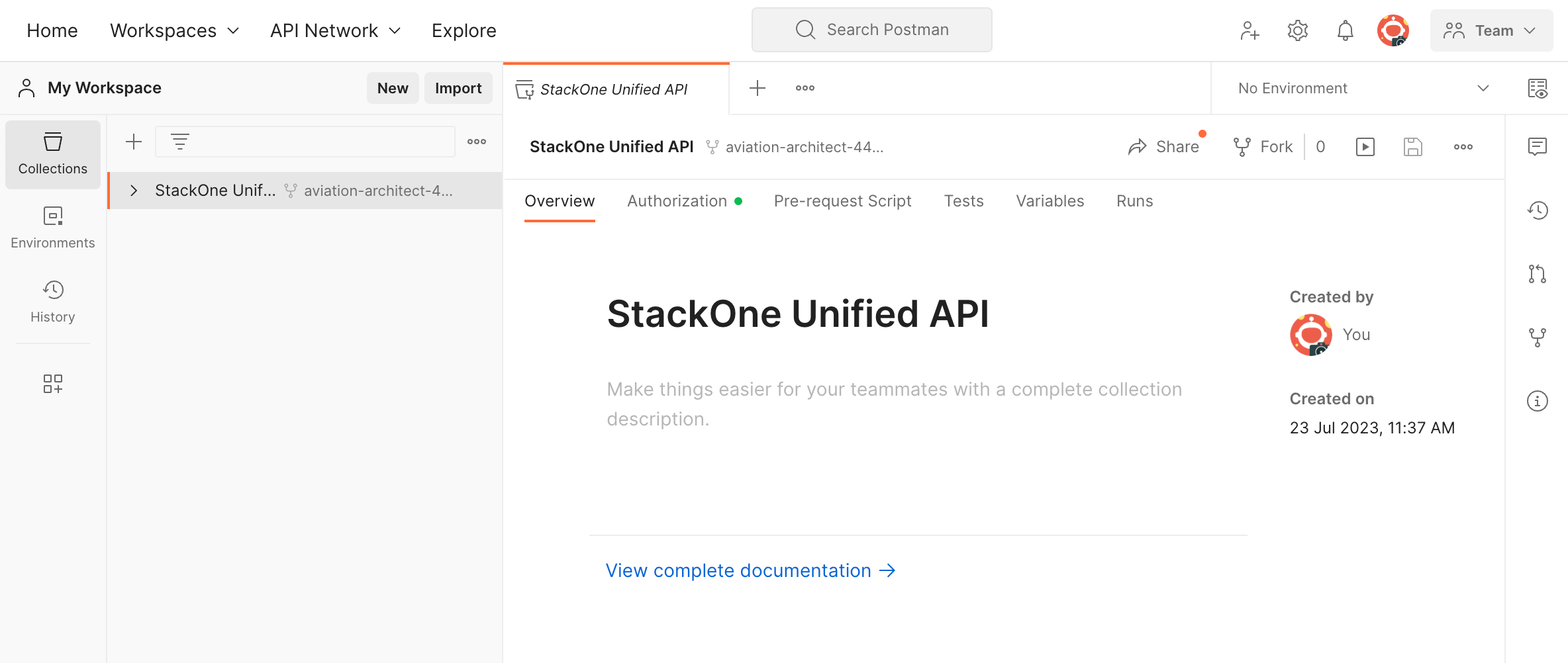Open the Workspaces dropdown

point(175,30)
